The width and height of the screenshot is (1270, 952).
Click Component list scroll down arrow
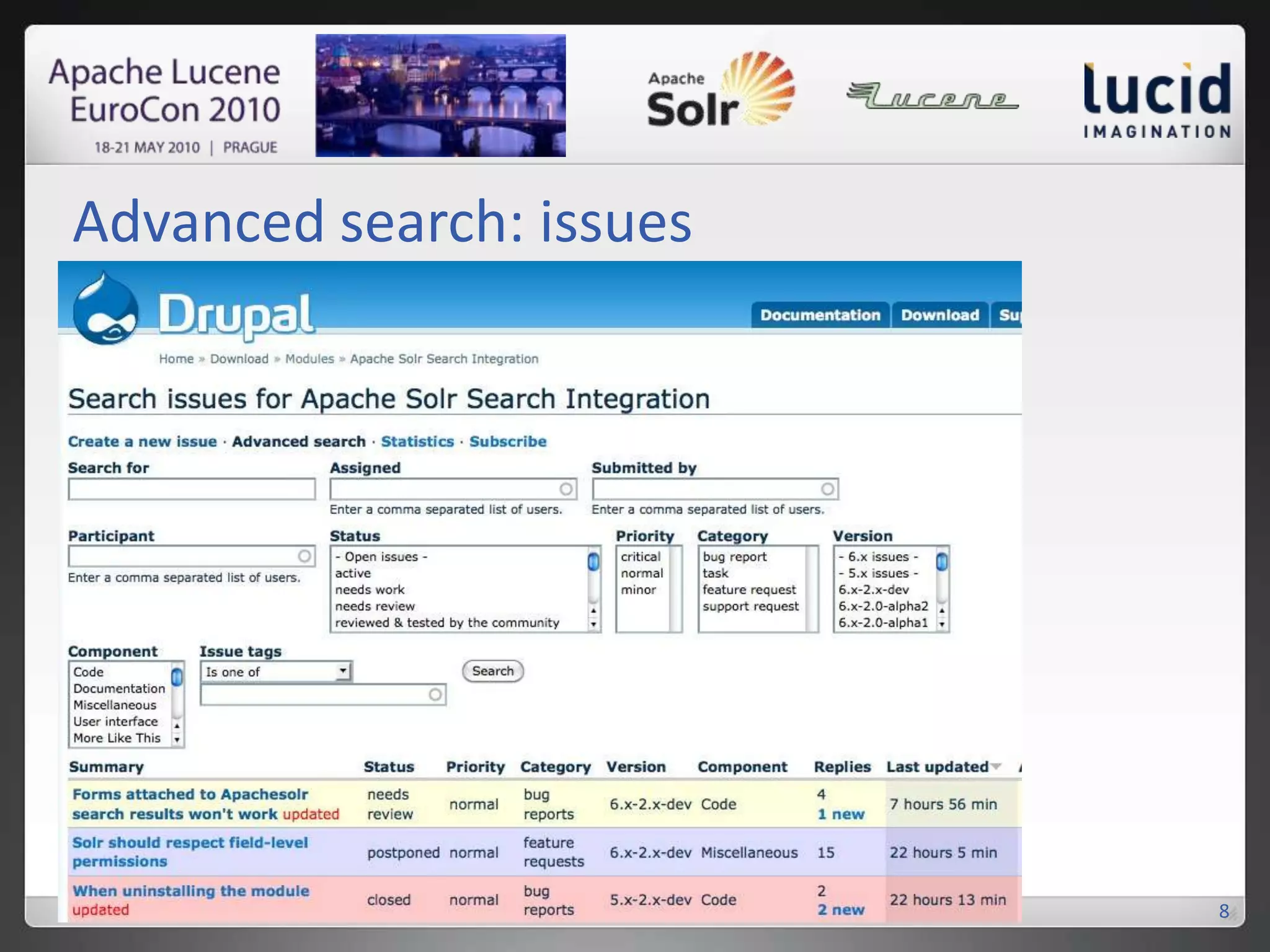[x=177, y=739]
